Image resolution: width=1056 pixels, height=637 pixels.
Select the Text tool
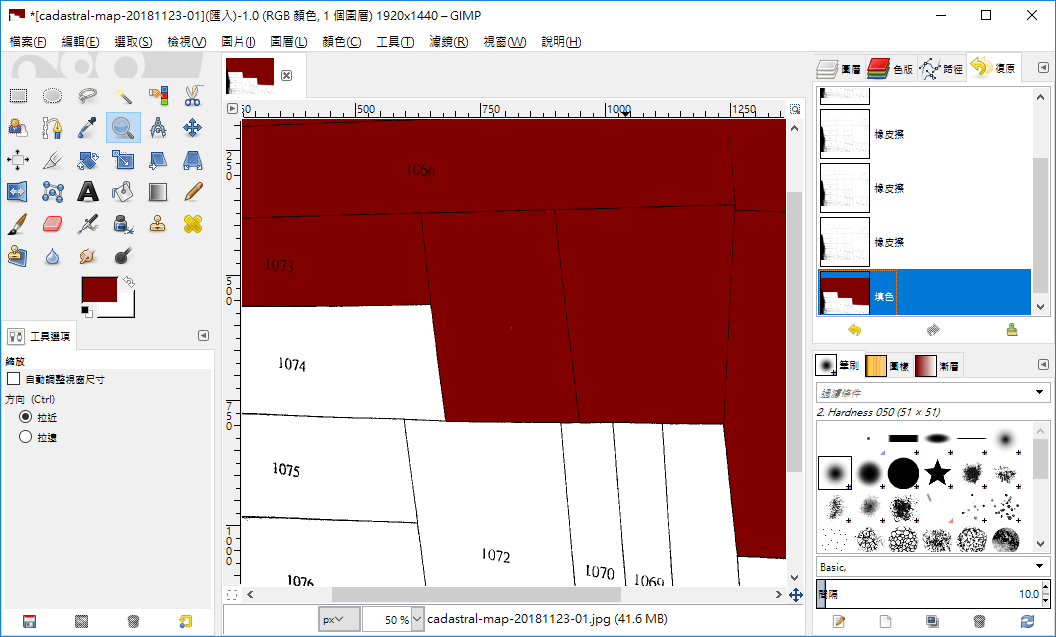pos(88,191)
